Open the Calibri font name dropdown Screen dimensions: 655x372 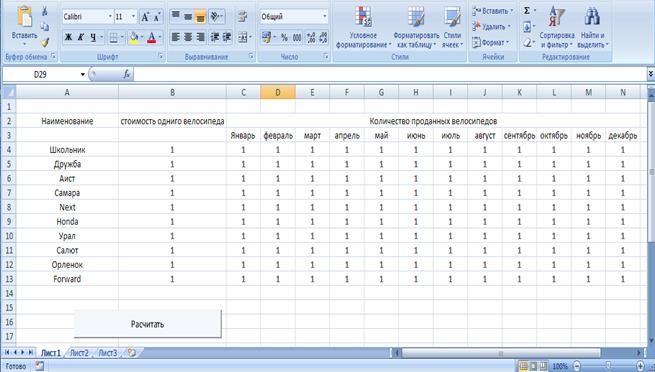[x=110, y=17]
